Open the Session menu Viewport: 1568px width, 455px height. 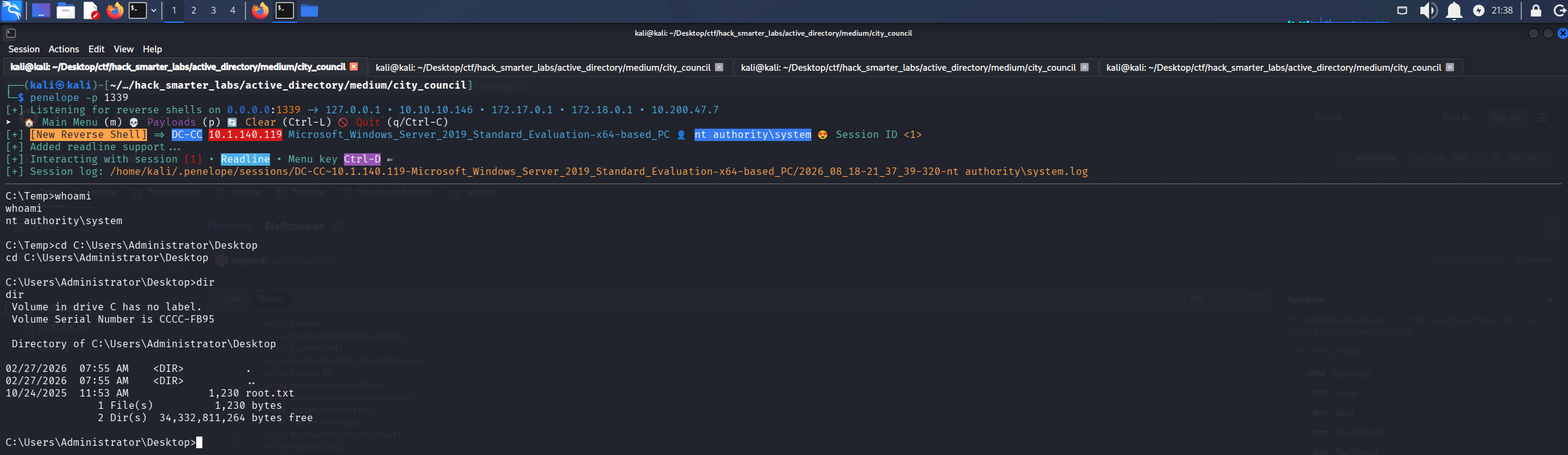coord(24,49)
